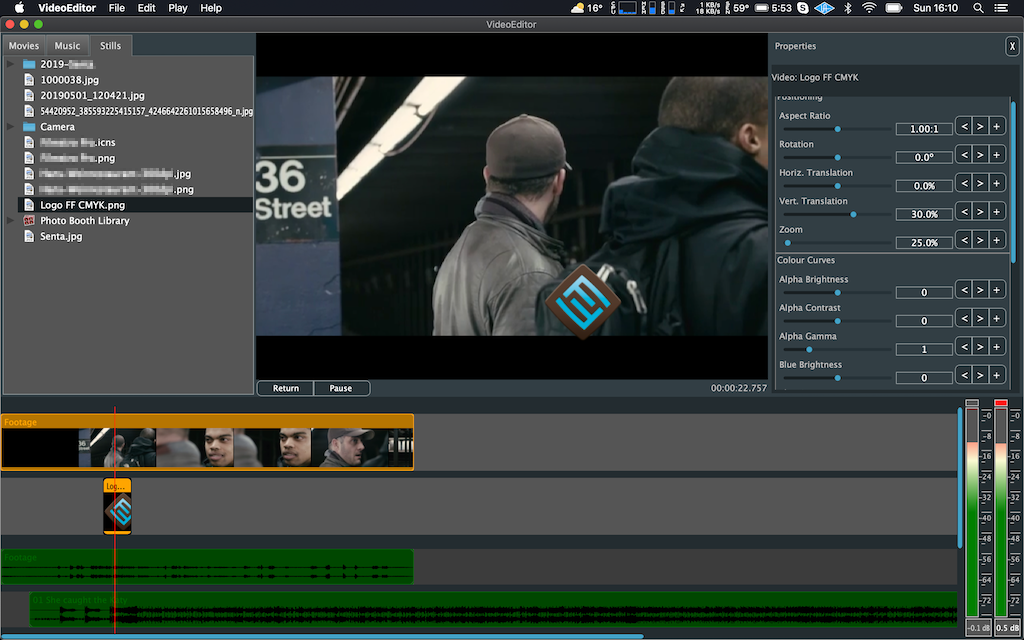
Task: Adjust the Rotation slider
Action: click(x=837, y=157)
